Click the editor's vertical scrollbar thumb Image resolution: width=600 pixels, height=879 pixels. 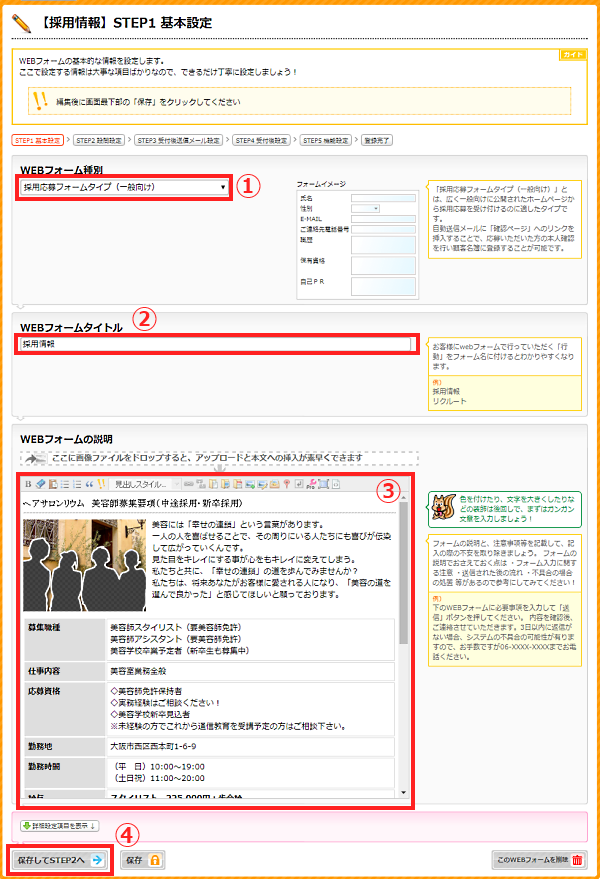coord(403,573)
